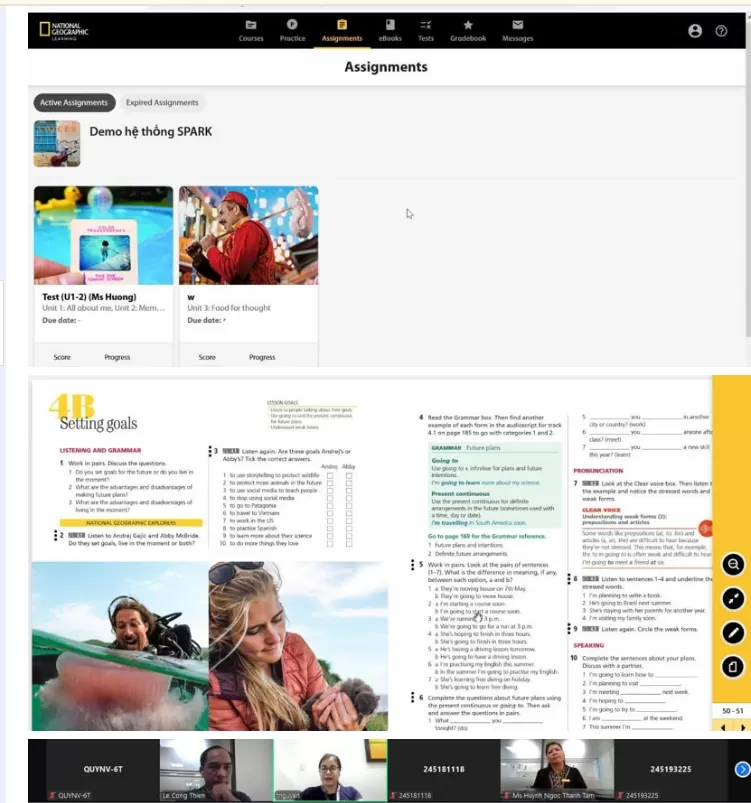Click the user profile account icon

695,31
